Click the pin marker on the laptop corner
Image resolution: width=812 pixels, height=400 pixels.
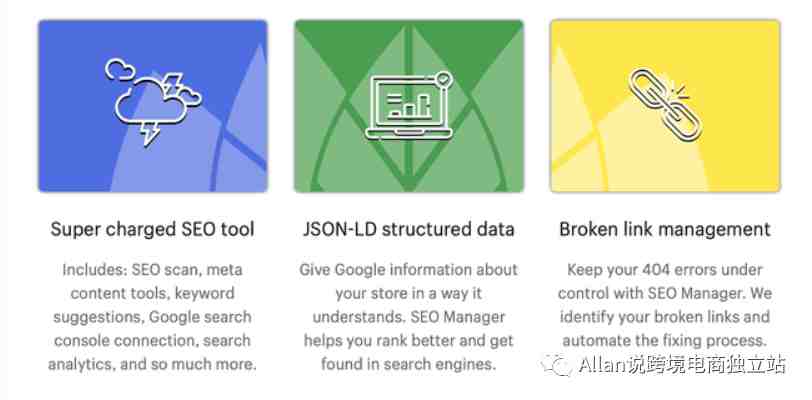click(x=444, y=79)
